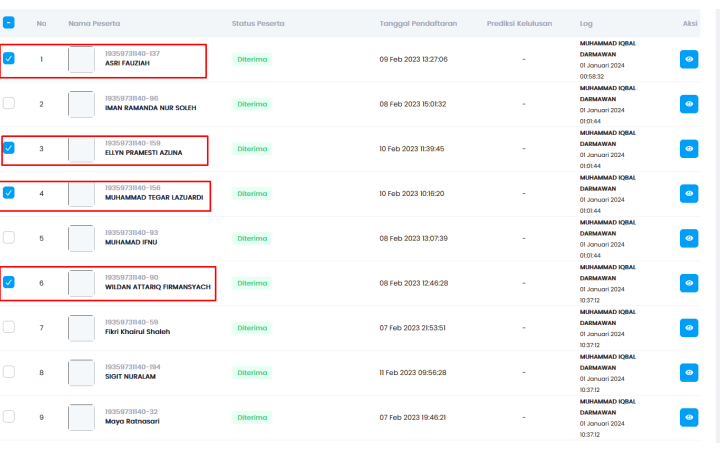The width and height of the screenshot is (725, 463).
Task: Click the eye icon for Asri Fauziah
Action: [x=688, y=60]
